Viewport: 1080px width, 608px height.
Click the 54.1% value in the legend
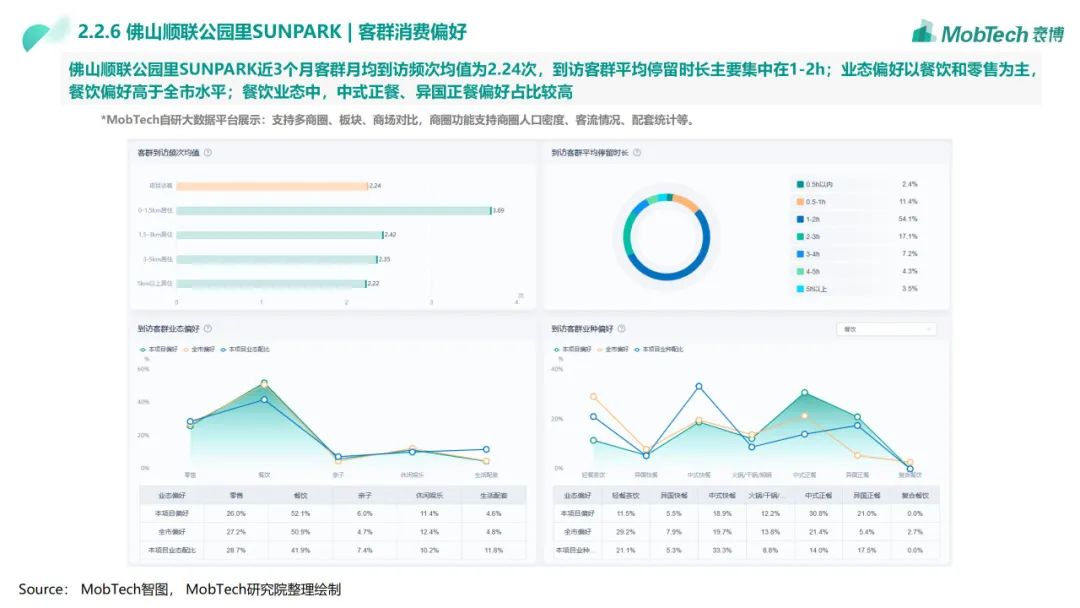[x=908, y=219]
